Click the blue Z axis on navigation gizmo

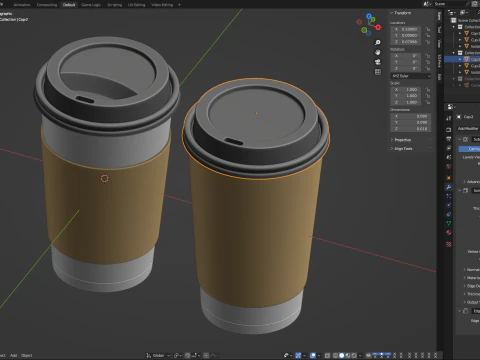(x=368, y=16)
